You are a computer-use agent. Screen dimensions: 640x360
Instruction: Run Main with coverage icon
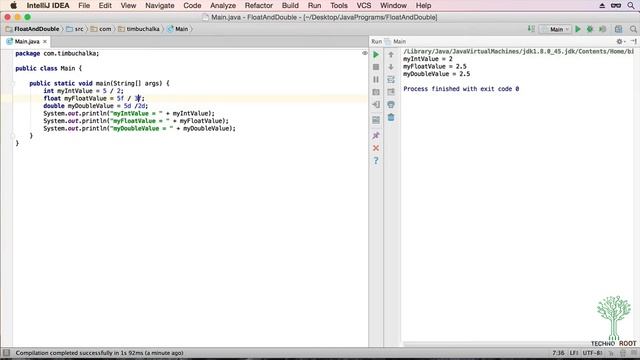tap(602, 29)
